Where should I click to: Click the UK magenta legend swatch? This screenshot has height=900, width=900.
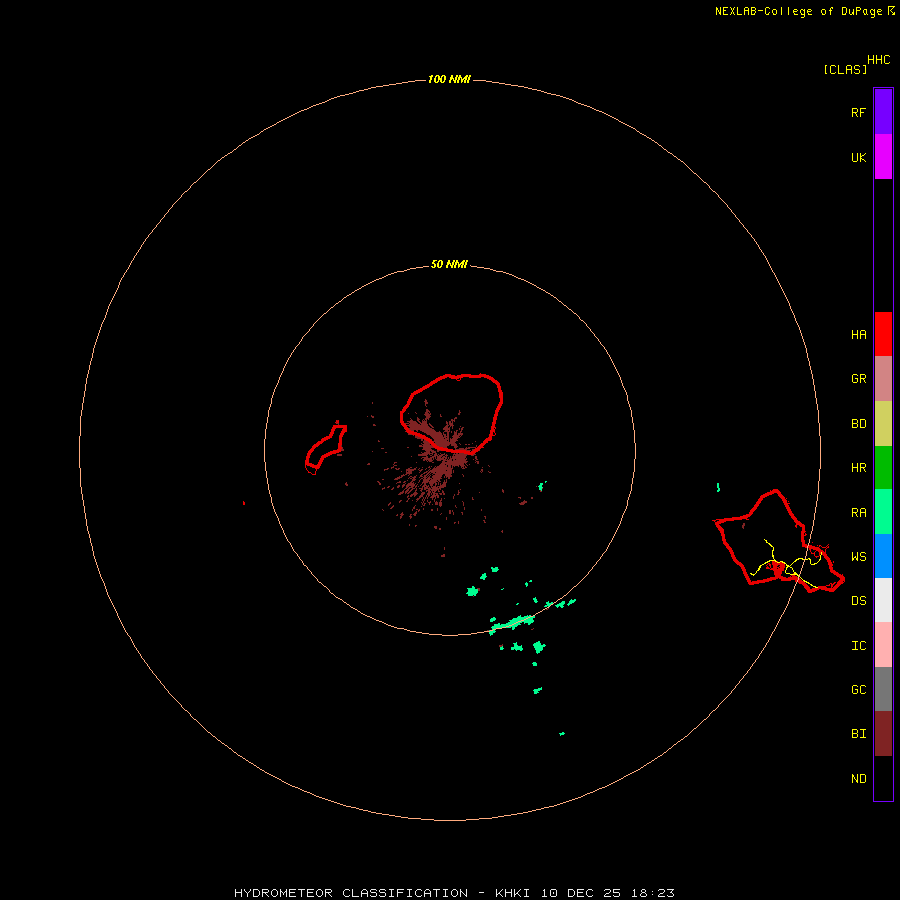(883, 157)
